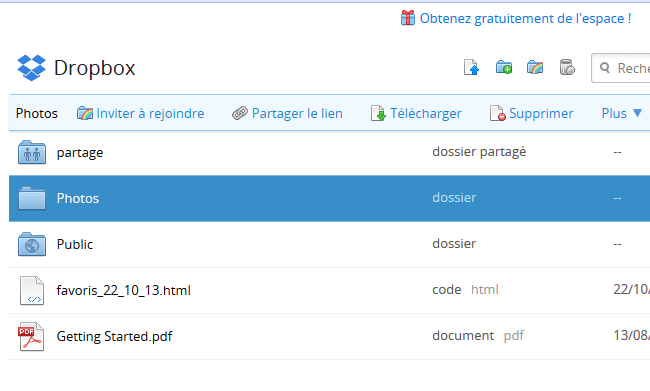Click the Photos folder icon
The image size is (650, 391).
coord(32,198)
